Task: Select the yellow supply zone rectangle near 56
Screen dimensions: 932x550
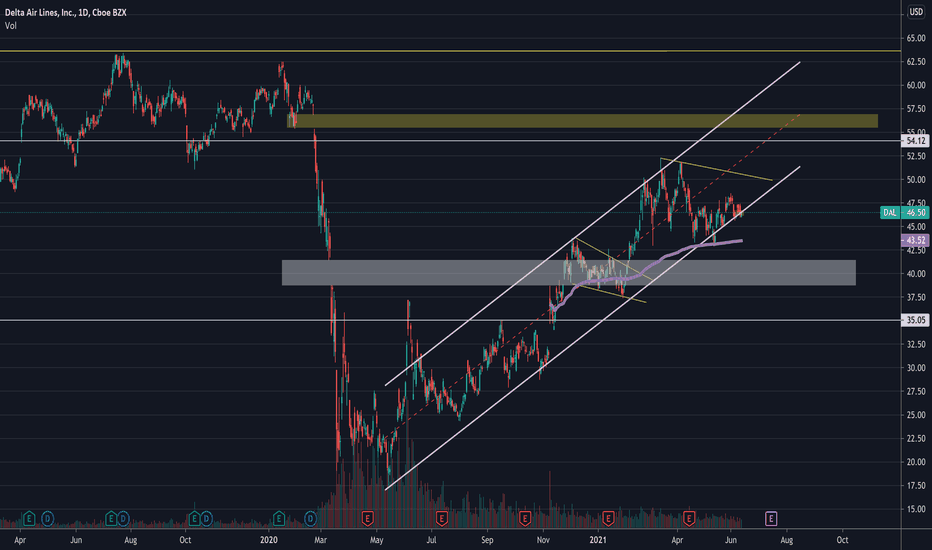Action: 582,121
